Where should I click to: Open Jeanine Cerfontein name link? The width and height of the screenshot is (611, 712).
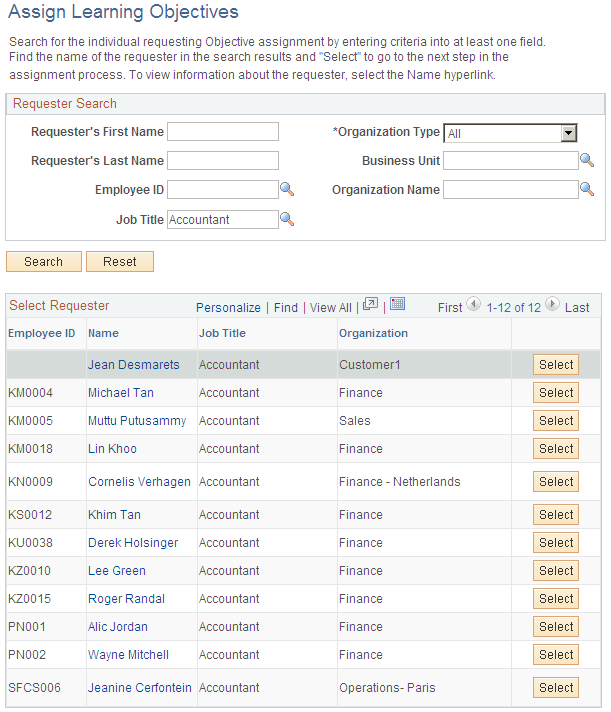coord(140,688)
